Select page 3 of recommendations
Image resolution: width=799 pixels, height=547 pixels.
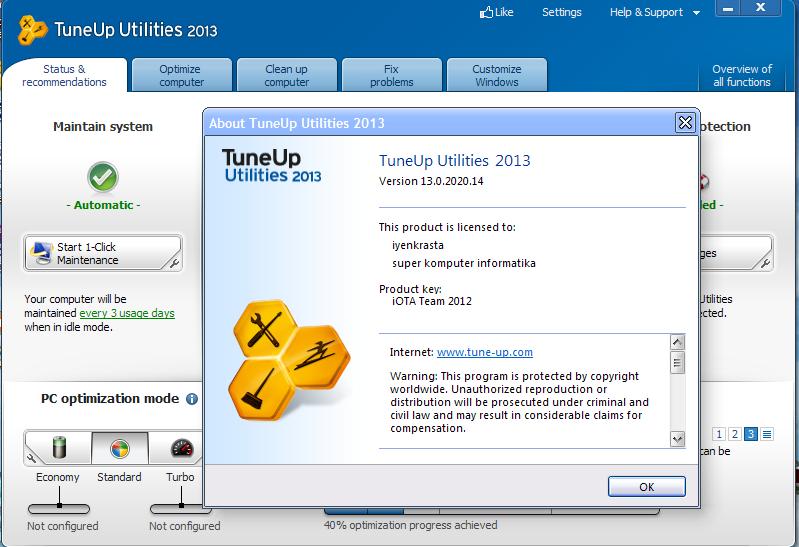pos(751,434)
